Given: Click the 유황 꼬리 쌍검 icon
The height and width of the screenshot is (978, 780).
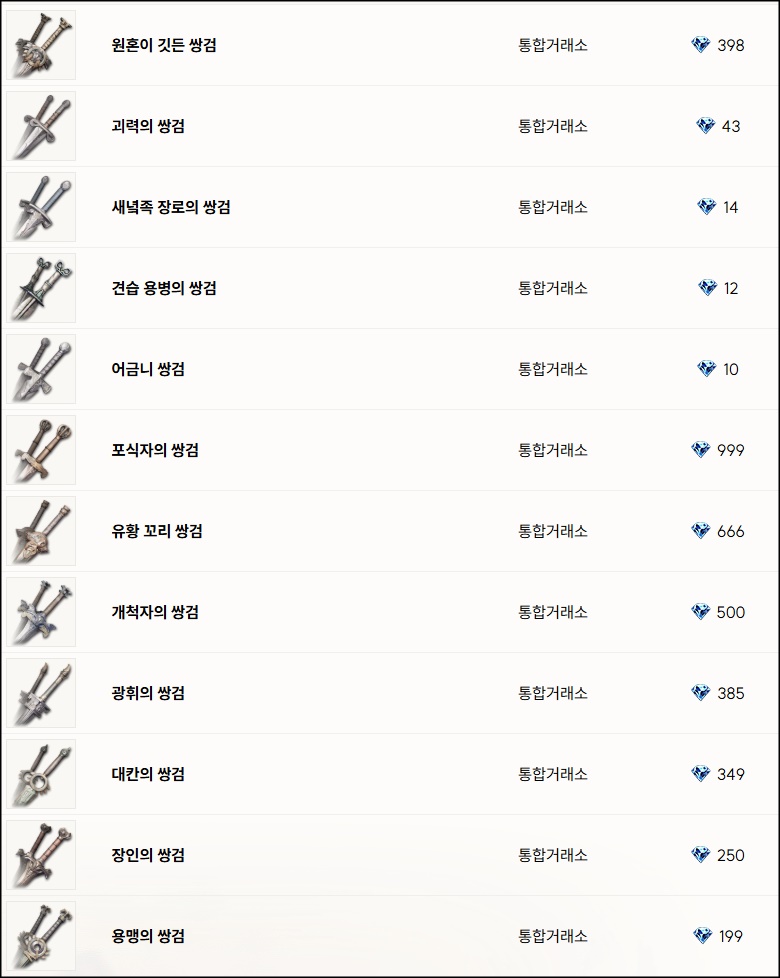Looking at the screenshot, I should click(41, 531).
